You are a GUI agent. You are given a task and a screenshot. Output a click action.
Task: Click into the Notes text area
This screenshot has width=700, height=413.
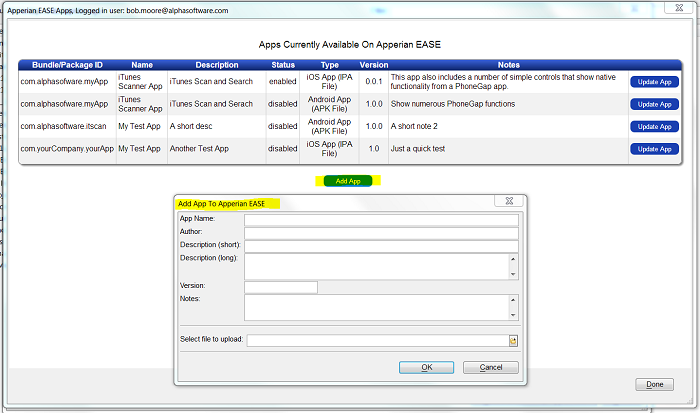point(377,307)
